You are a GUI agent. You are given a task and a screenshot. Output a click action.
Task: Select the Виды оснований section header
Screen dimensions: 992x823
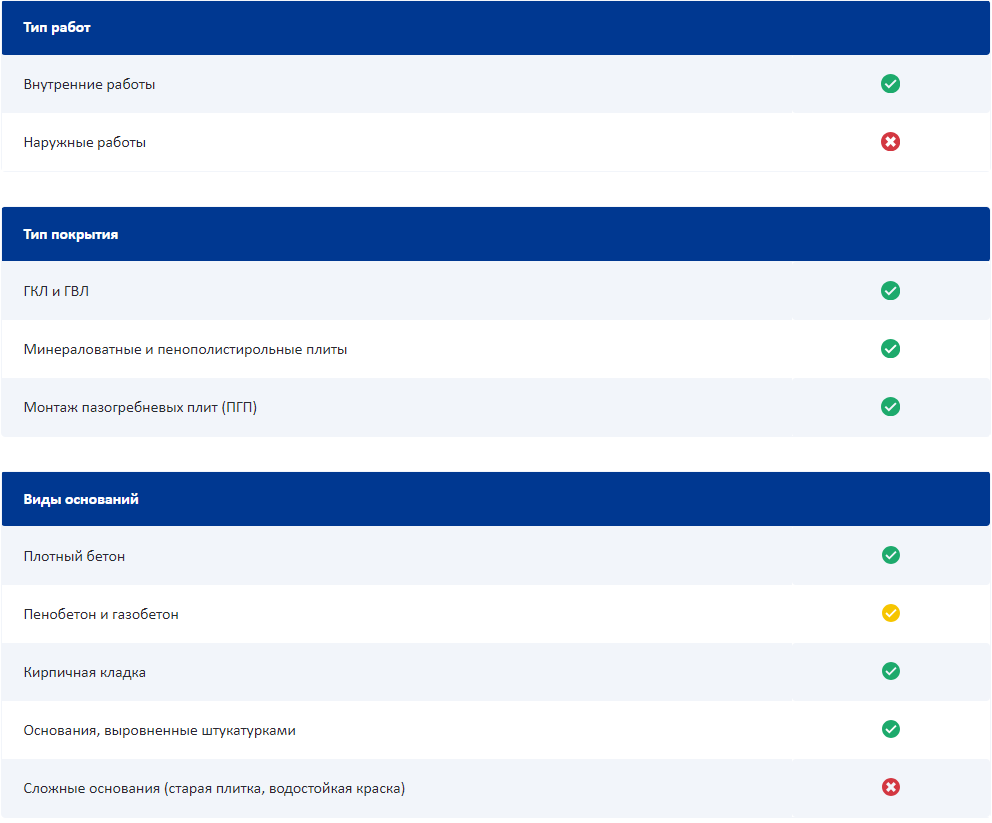pos(81,499)
